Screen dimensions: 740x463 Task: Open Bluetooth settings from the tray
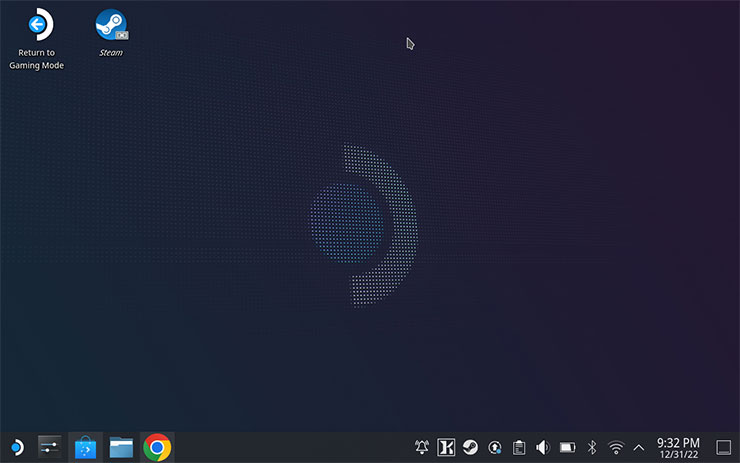[x=592, y=447]
